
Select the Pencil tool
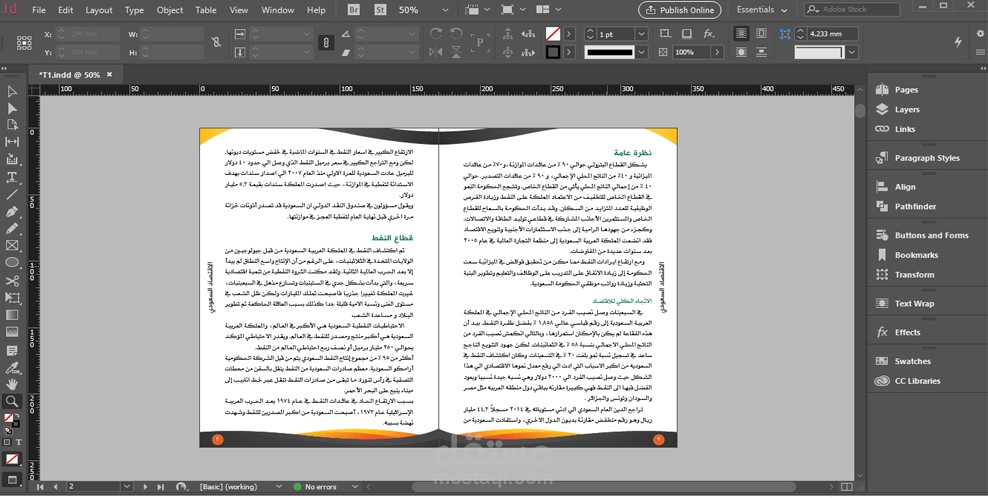click(x=11, y=228)
